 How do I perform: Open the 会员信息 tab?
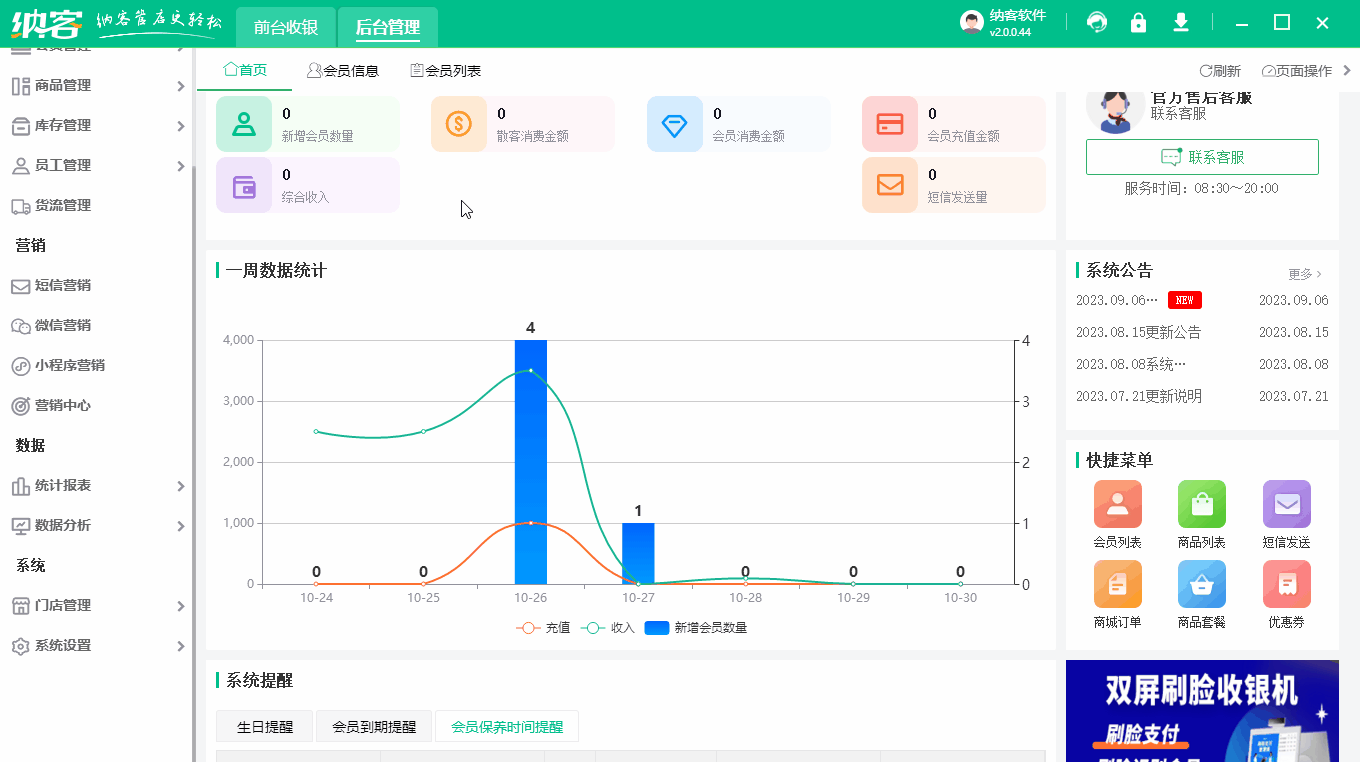[x=343, y=70]
